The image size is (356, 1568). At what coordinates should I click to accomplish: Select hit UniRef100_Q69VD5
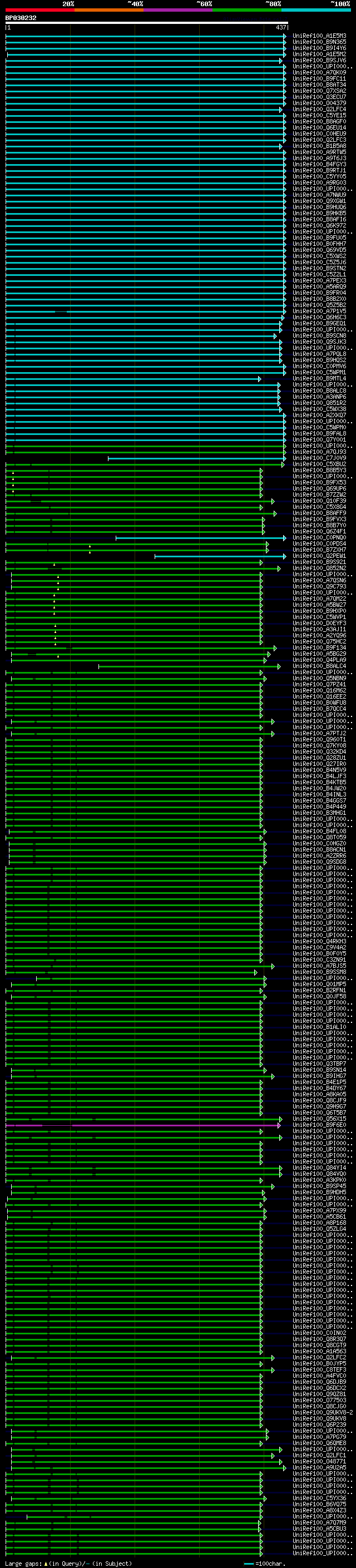pyautogui.click(x=319, y=250)
